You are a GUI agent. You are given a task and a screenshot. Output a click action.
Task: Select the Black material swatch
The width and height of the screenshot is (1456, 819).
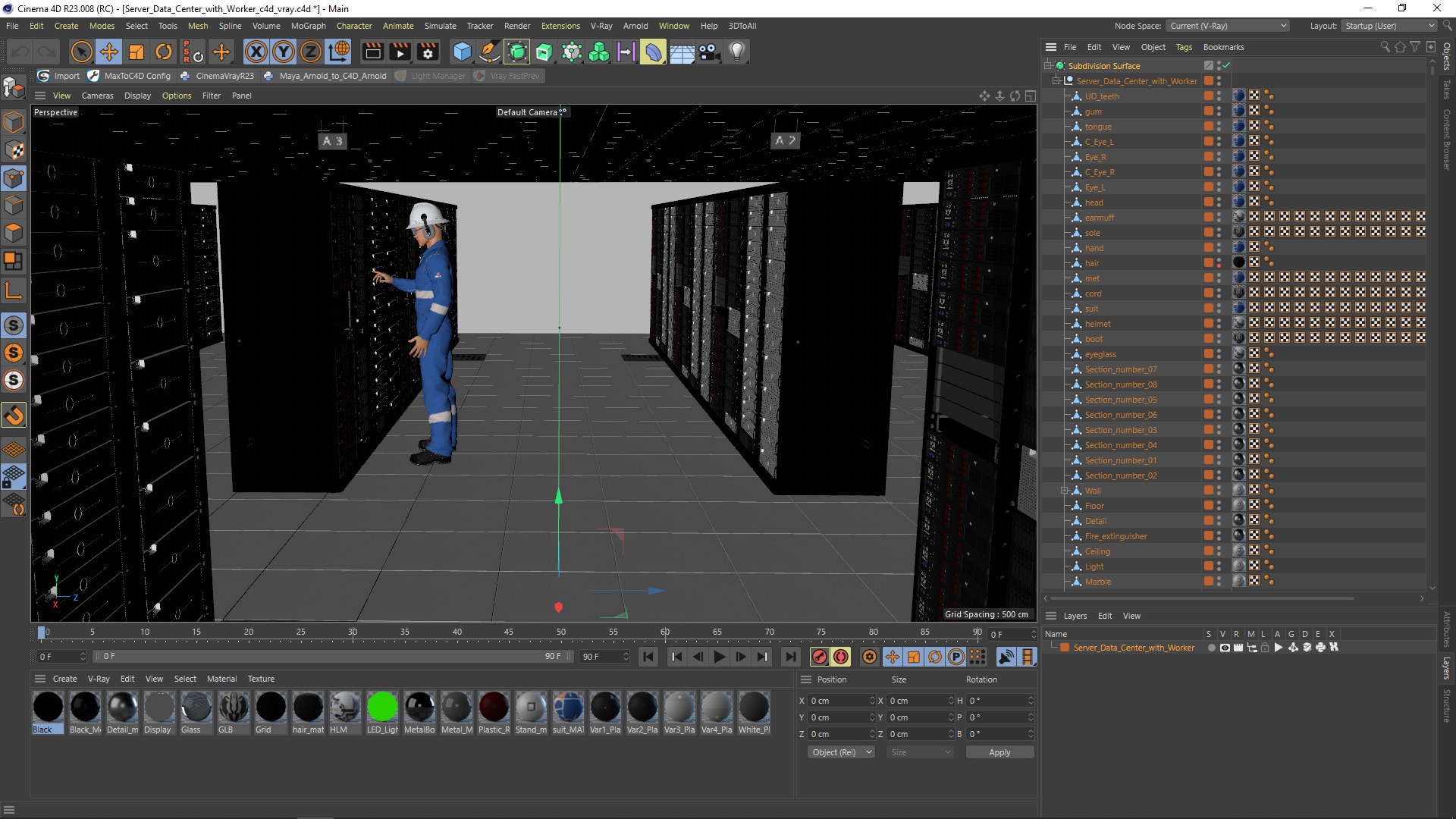(48, 713)
